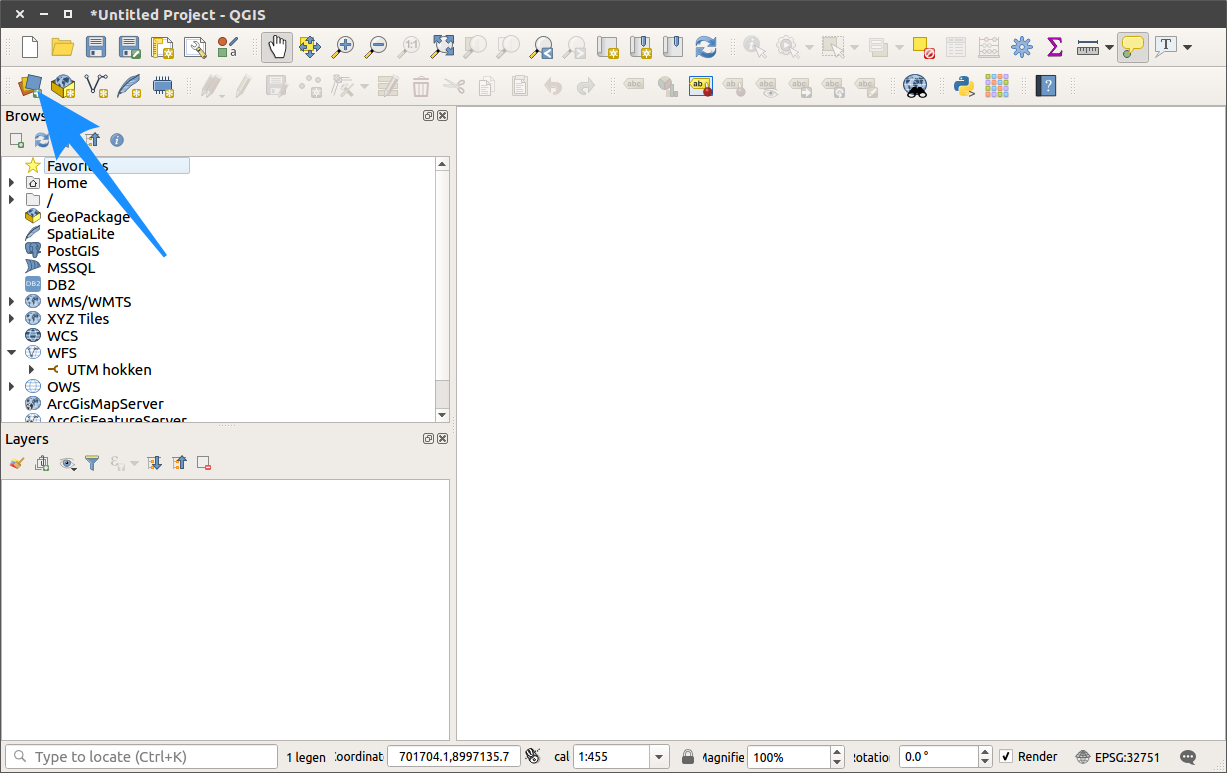Toggle the Render checkbox

1006,756
